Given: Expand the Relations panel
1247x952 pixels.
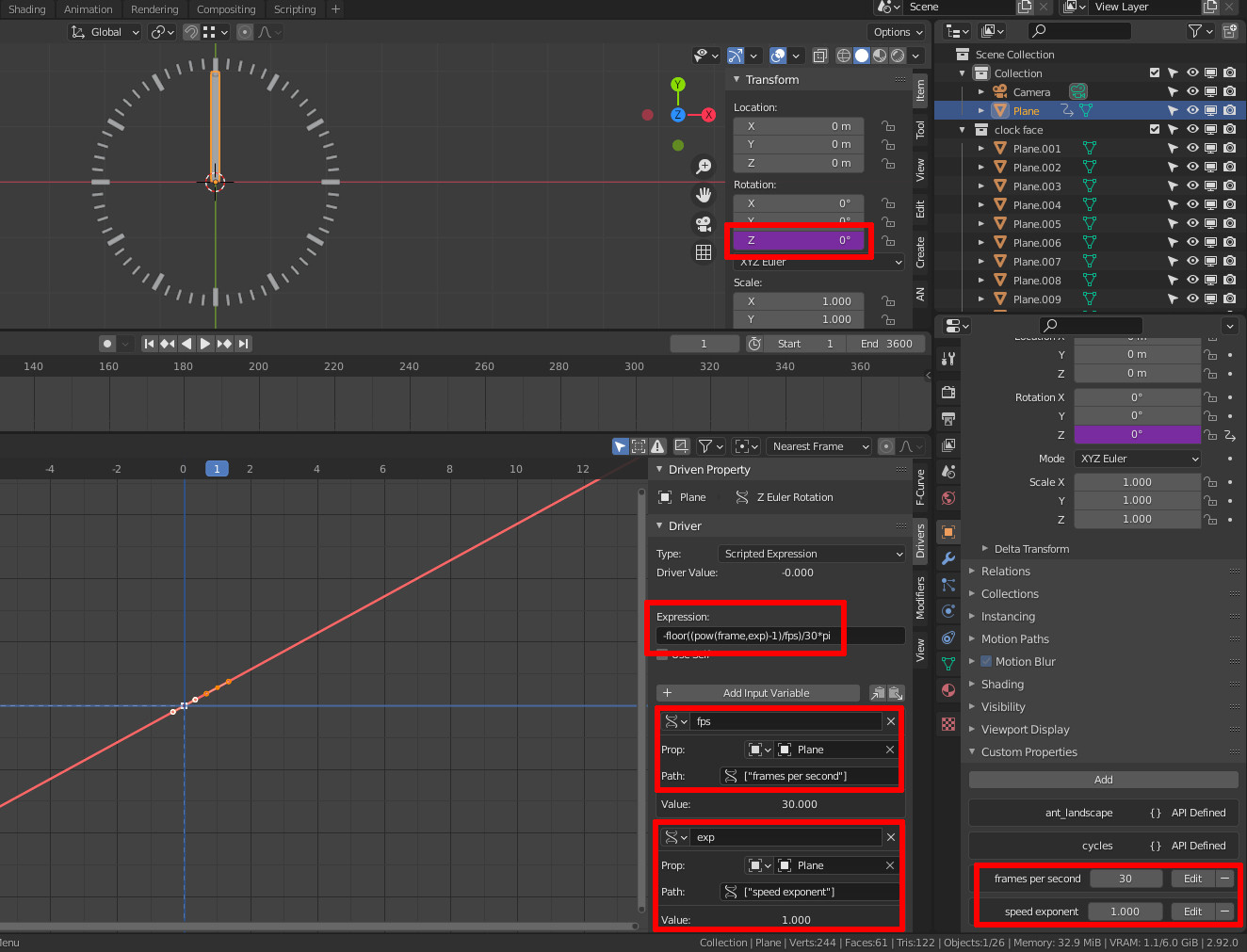Looking at the screenshot, I should point(1005,572).
